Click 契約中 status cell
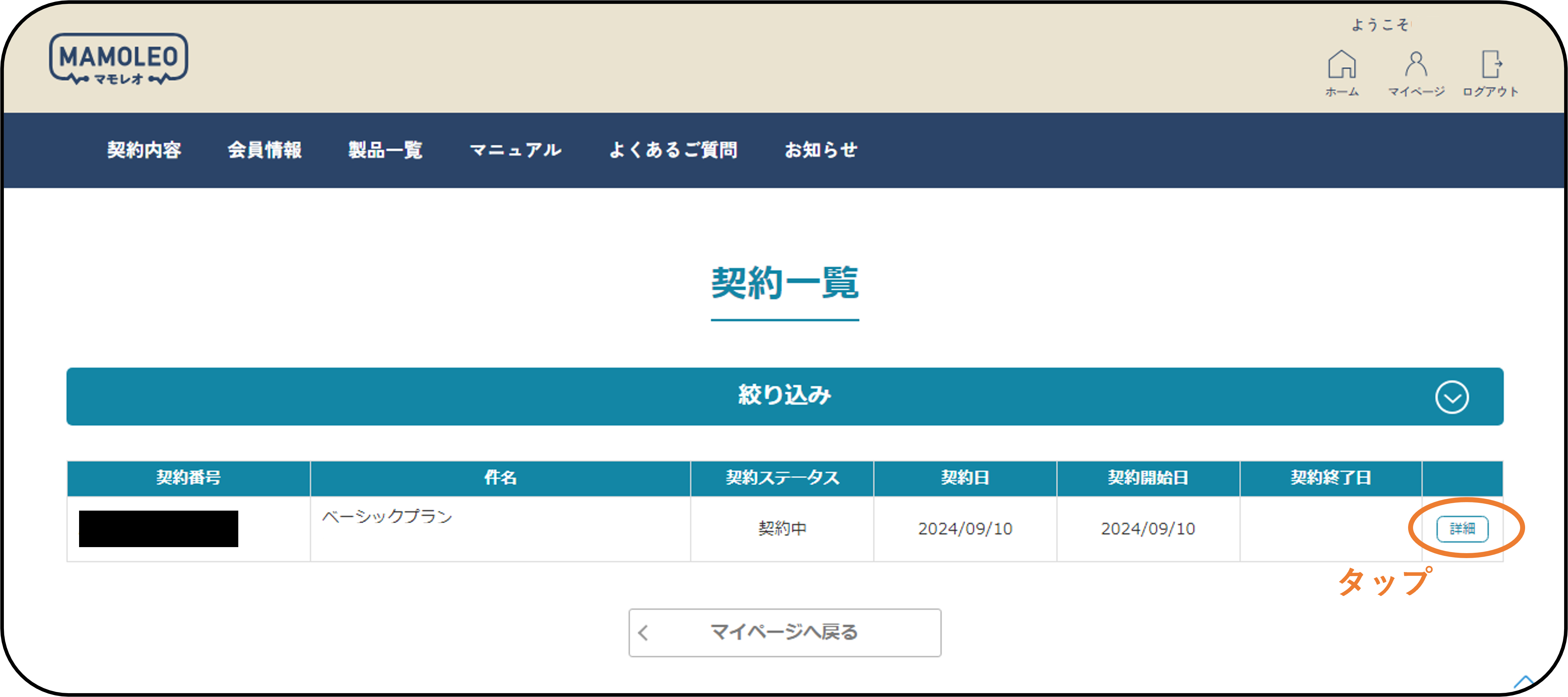1568x697 pixels. (x=782, y=529)
